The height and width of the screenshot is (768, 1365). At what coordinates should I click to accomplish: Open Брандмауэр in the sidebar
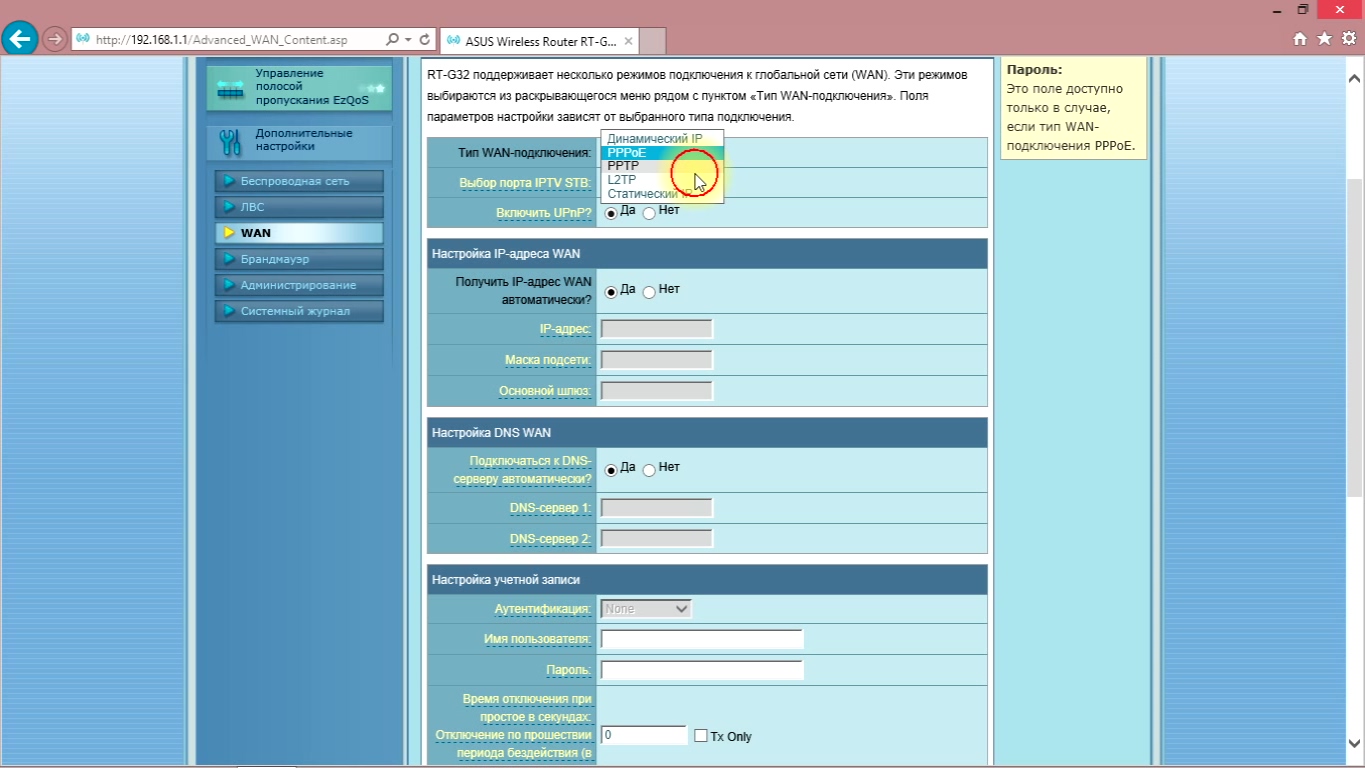coord(299,259)
